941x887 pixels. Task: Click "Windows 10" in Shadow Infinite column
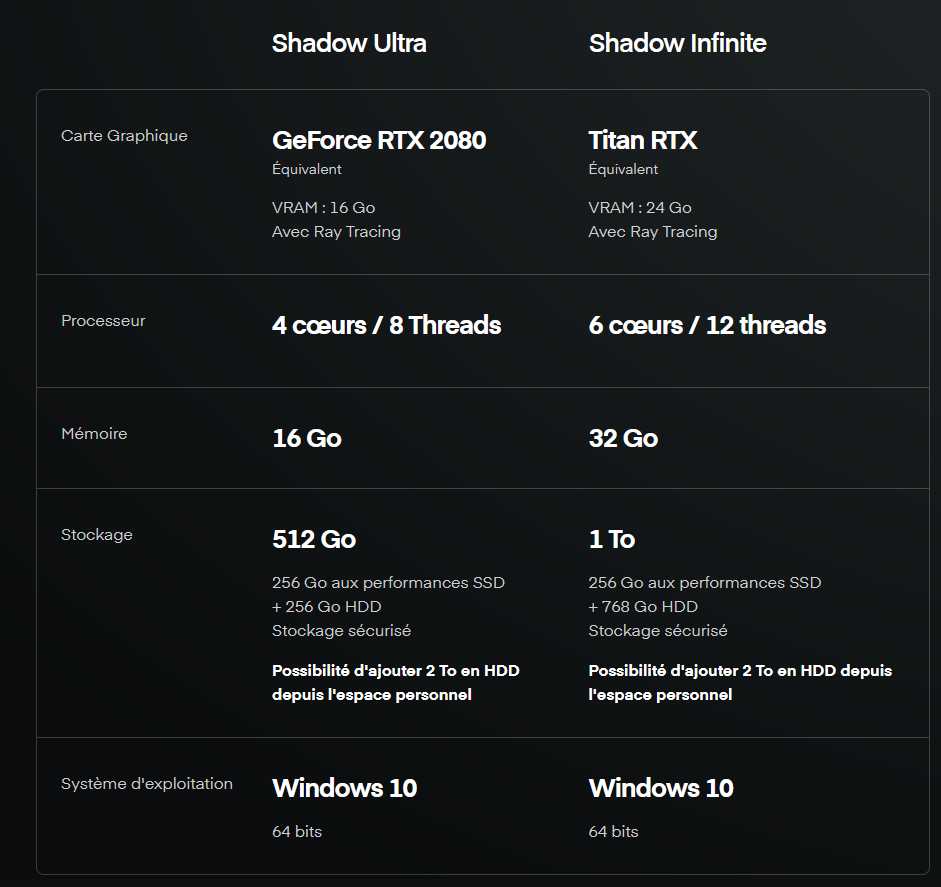661,788
